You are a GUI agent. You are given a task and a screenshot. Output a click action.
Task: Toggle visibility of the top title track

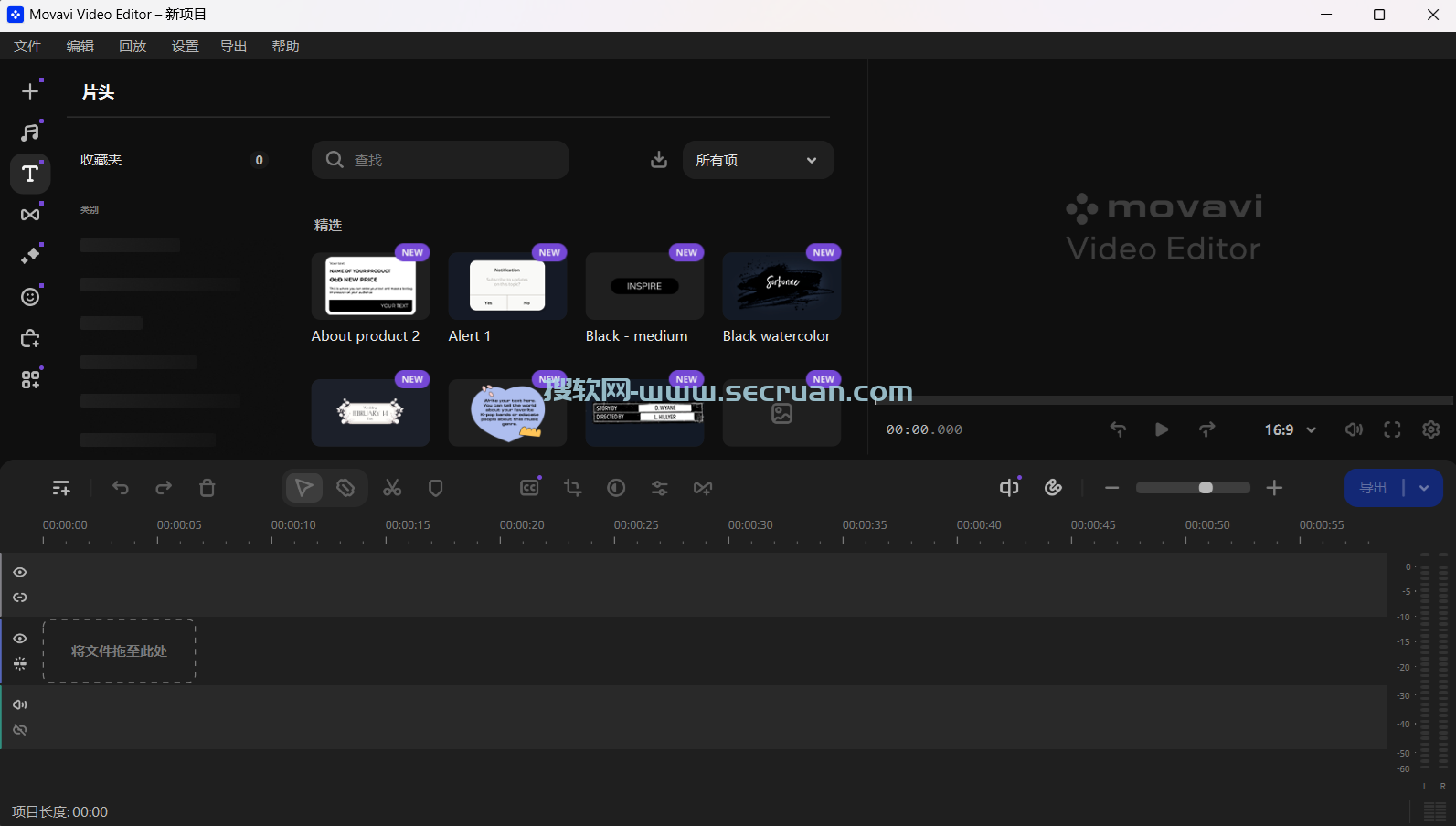point(20,572)
